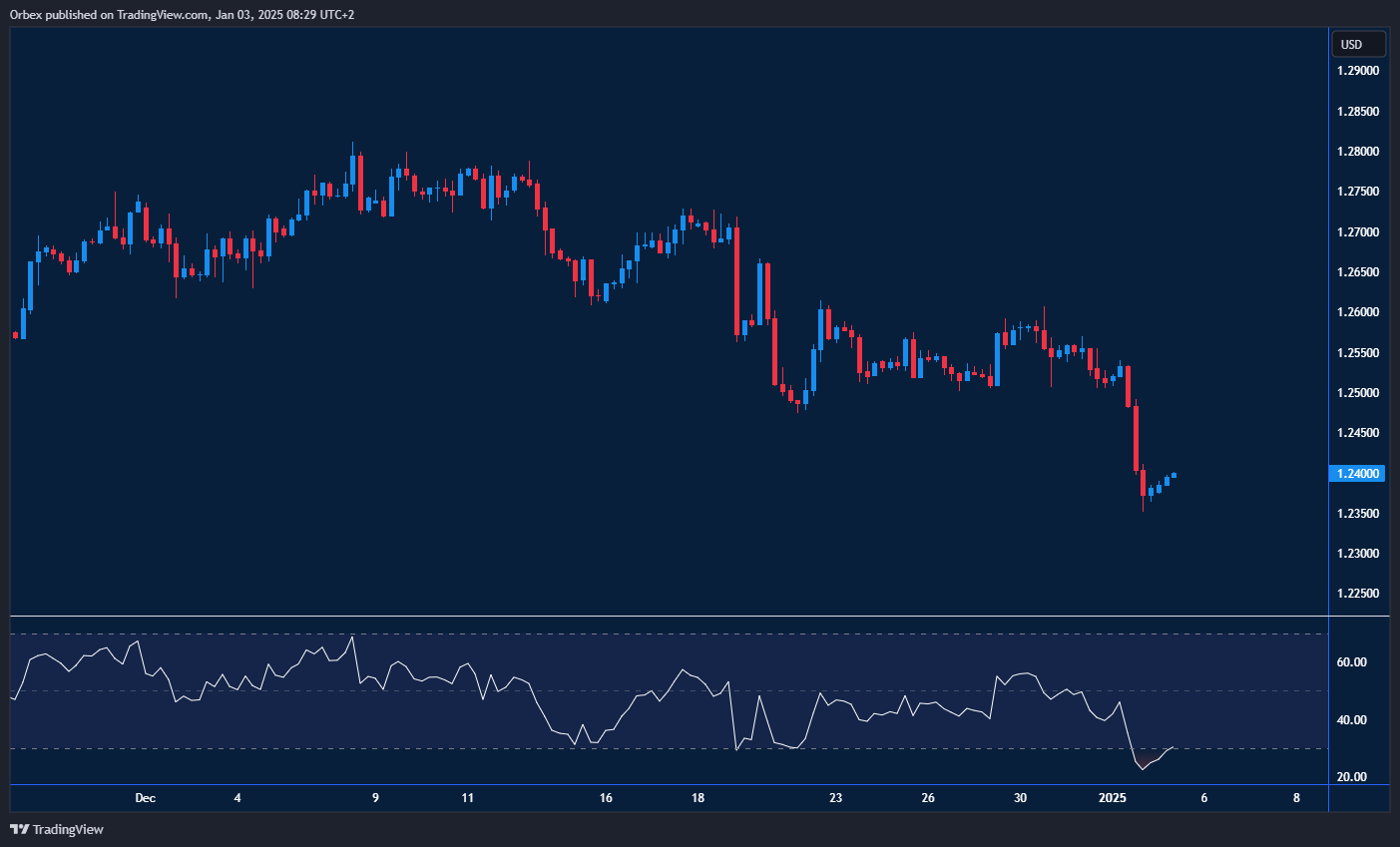Click the date 16 on the time axis
The height and width of the screenshot is (847, 1400).
click(x=606, y=798)
